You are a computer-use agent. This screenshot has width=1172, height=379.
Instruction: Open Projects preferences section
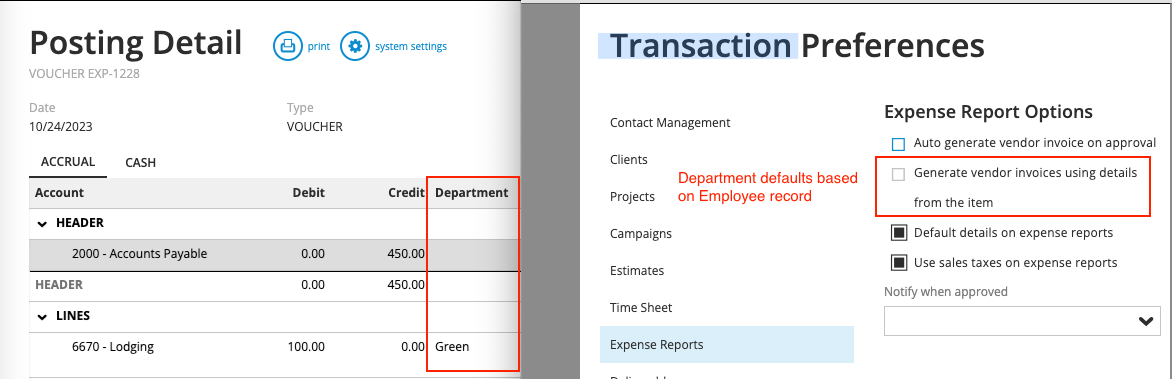632,197
